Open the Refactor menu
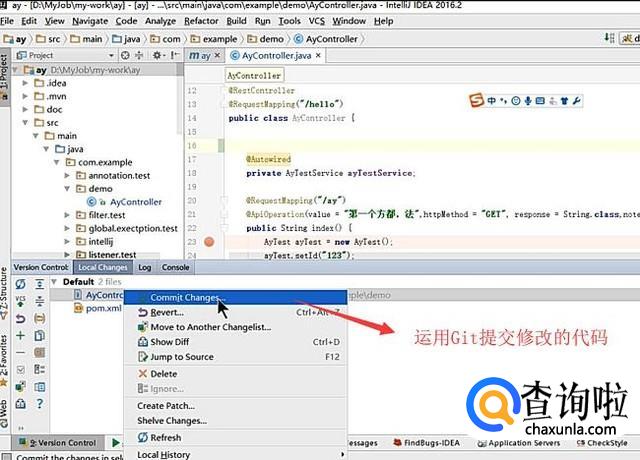 (x=201, y=21)
